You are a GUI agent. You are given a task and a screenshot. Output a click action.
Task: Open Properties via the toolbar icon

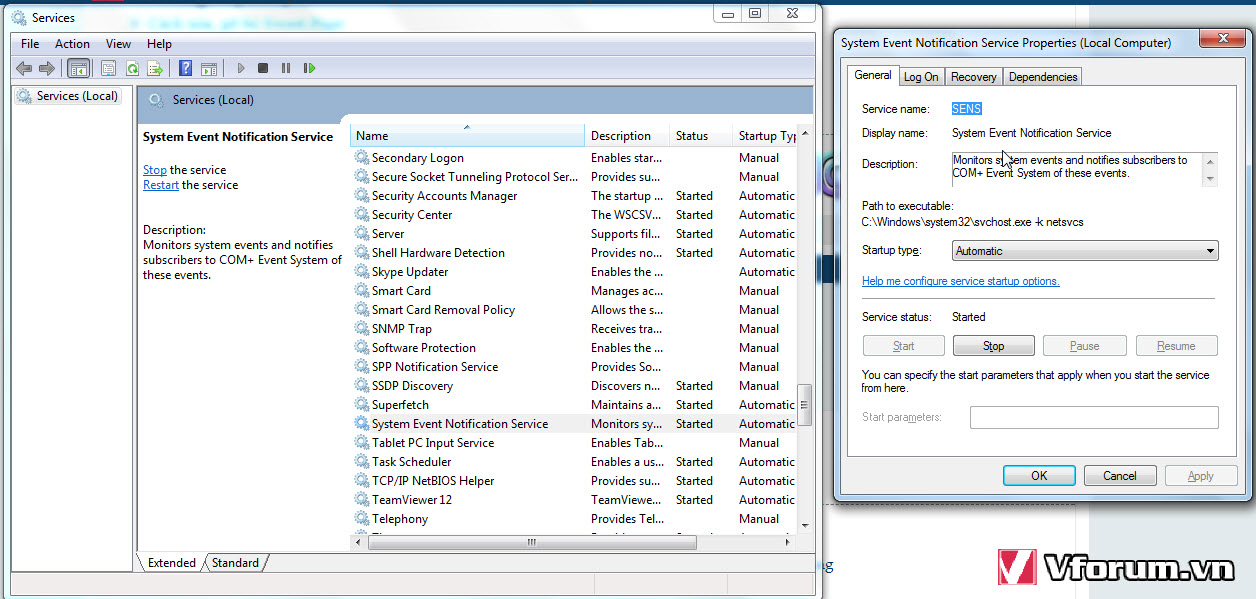point(107,68)
